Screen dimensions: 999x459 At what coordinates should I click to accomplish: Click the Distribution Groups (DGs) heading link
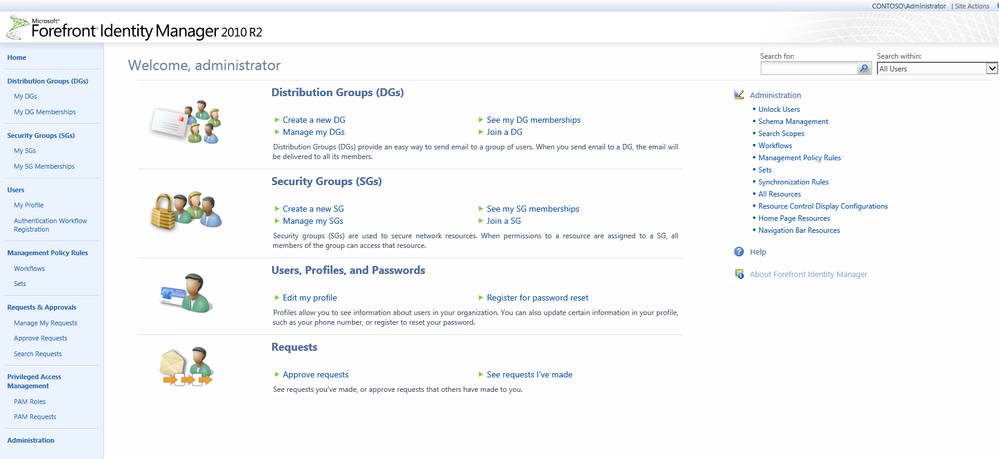click(338, 92)
